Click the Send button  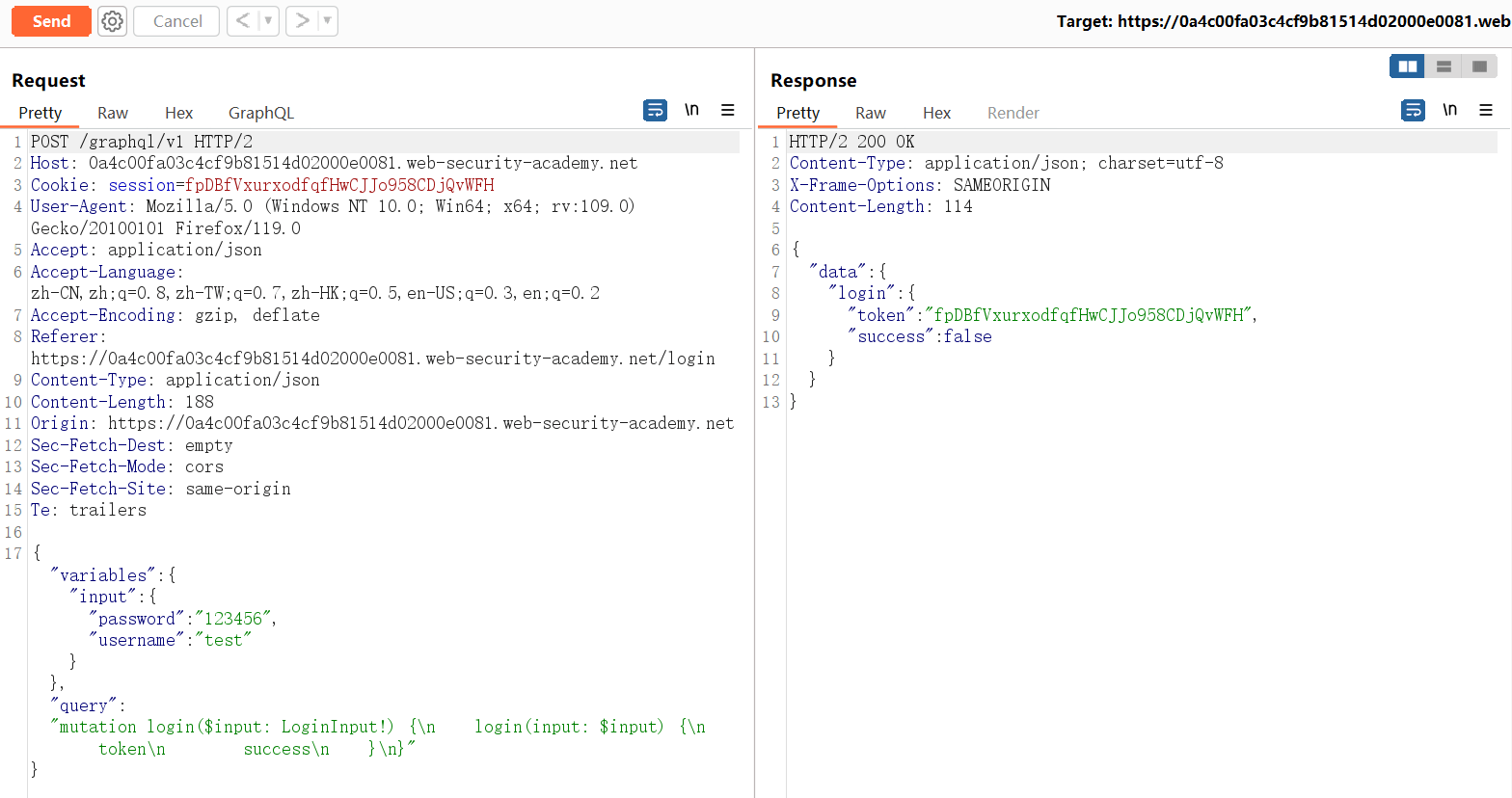(x=51, y=21)
